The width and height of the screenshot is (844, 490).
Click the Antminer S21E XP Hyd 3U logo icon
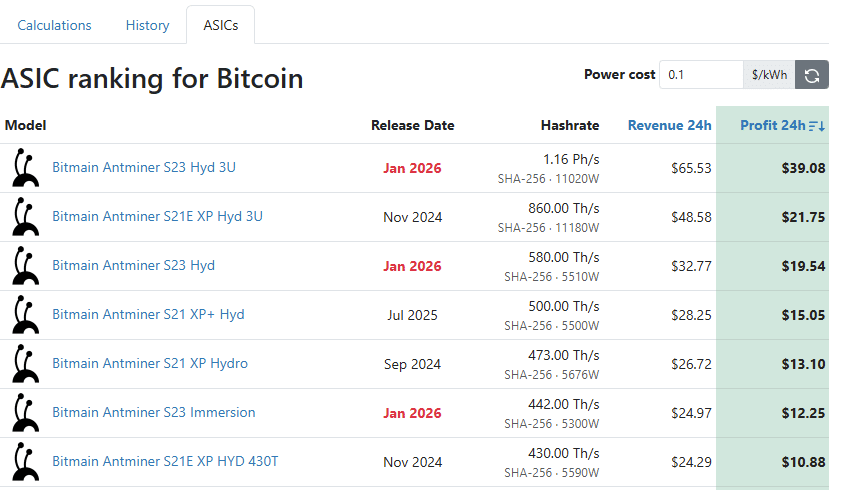point(25,216)
